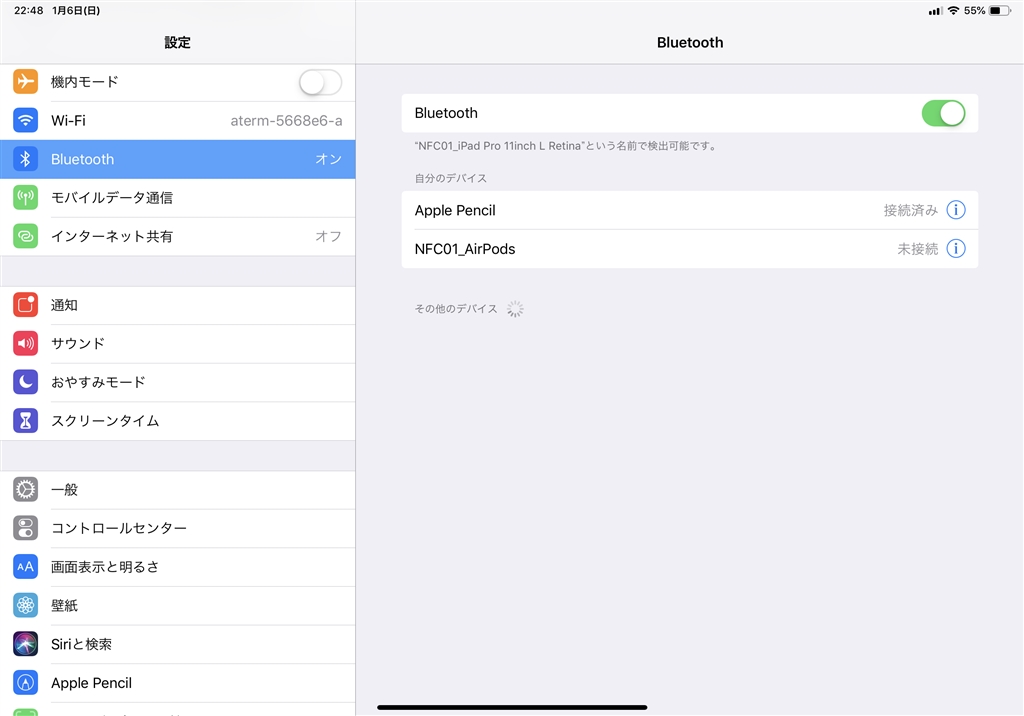Tap the Control Center switches icon
The width and height of the screenshot is (1024, 716).
point(25,528)
